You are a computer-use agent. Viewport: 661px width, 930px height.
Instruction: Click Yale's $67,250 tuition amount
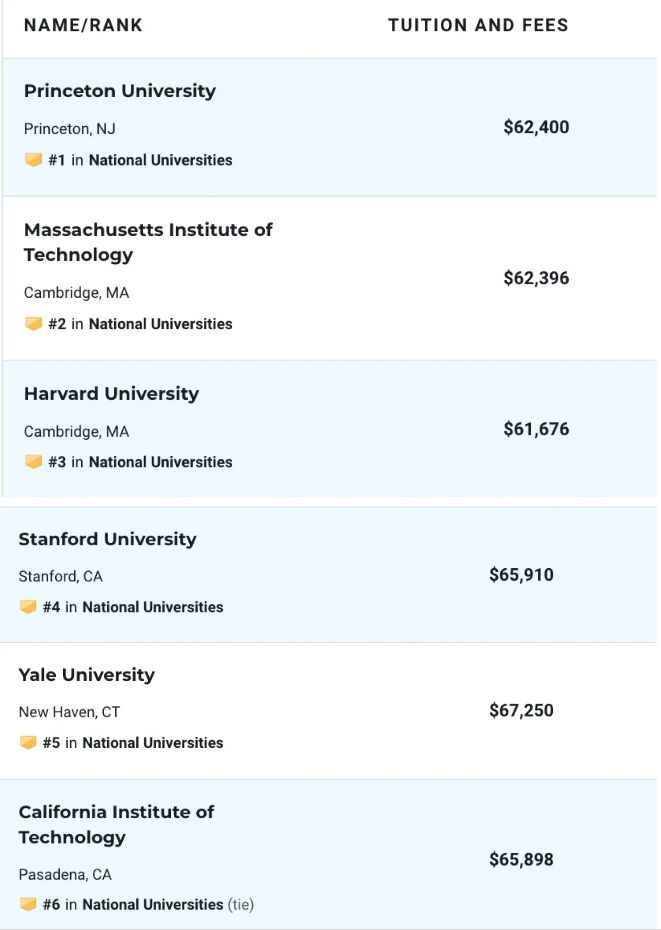tap(521, 711)
